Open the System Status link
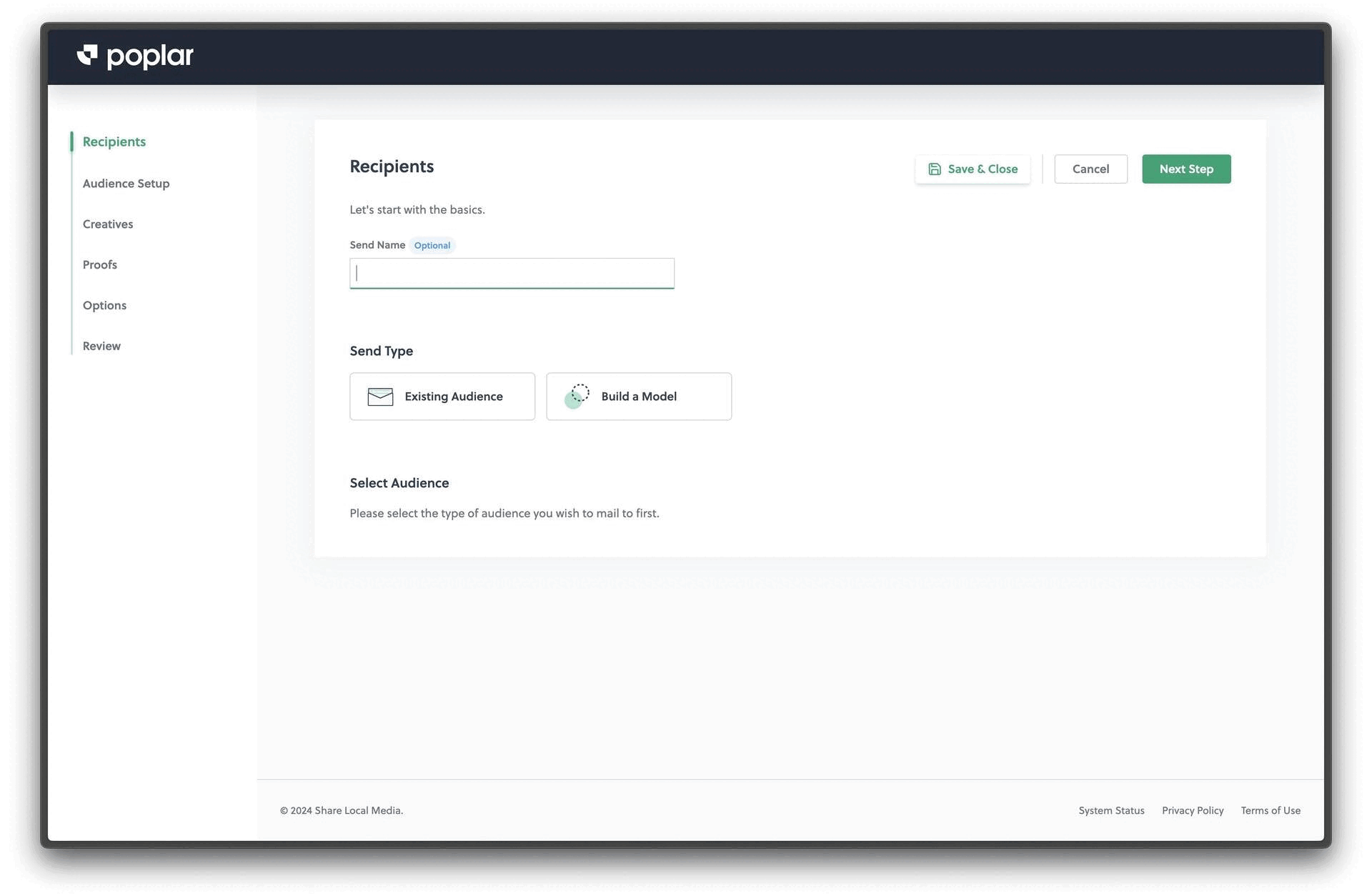The height and width of the screenshot is (896, 1372). [x=1111, y=811]
